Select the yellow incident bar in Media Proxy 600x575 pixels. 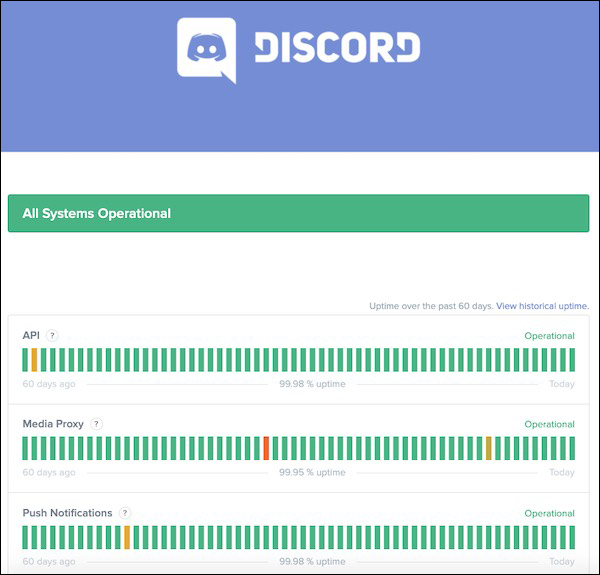[x=489, y=448]
